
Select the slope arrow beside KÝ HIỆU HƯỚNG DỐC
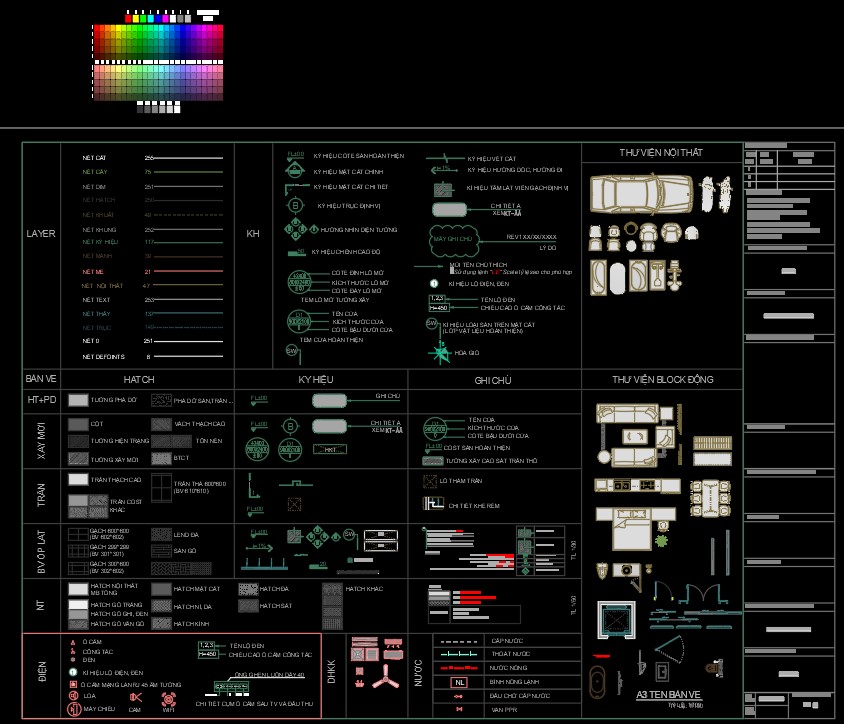tap(444, 170)
